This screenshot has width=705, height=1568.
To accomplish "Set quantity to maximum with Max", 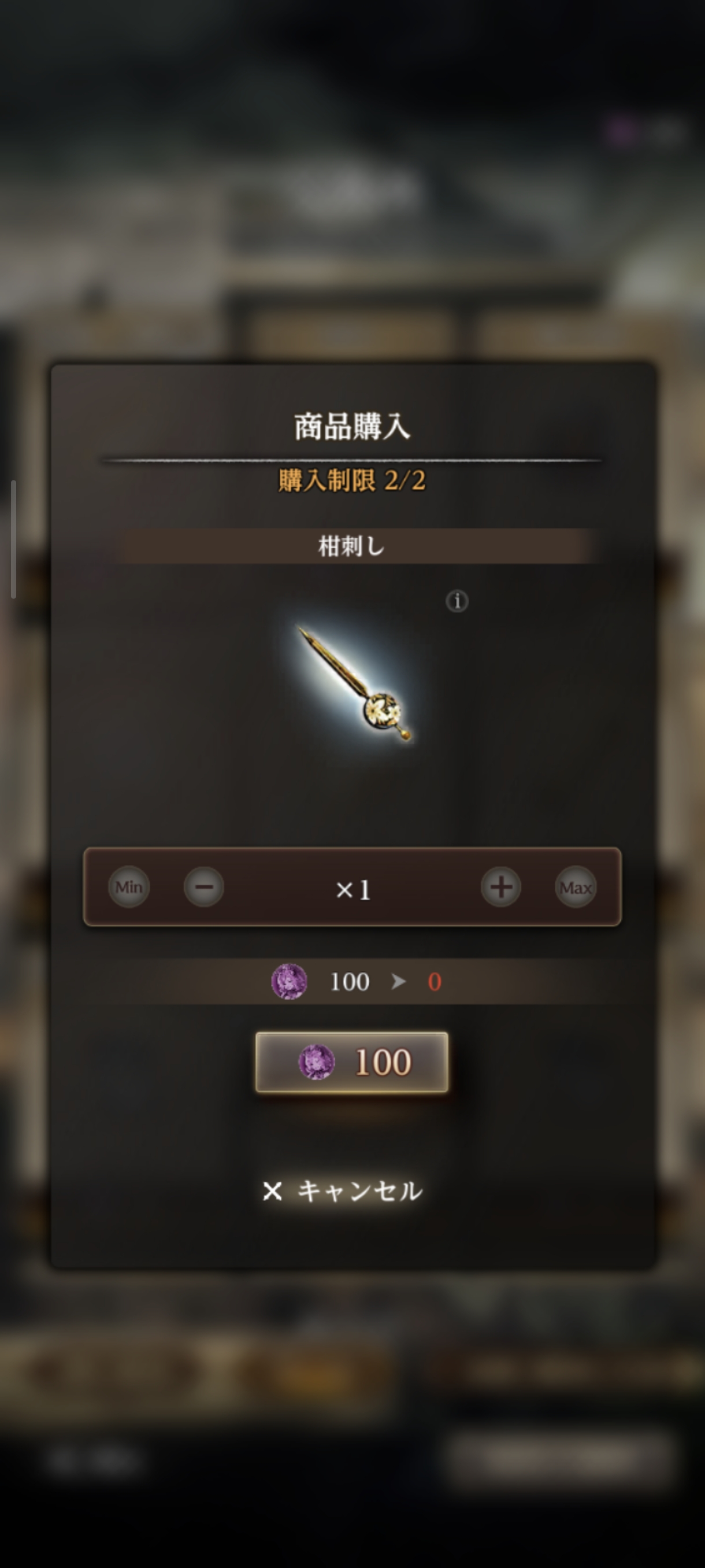I will point(576,887).
